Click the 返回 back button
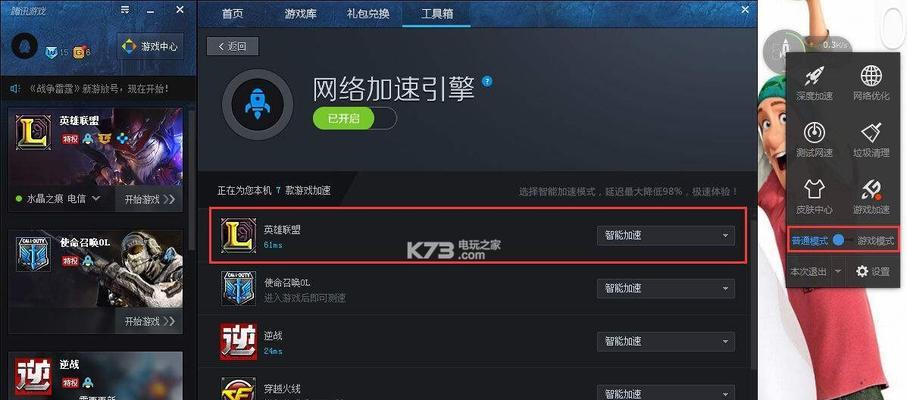 (x=233, y=46)
